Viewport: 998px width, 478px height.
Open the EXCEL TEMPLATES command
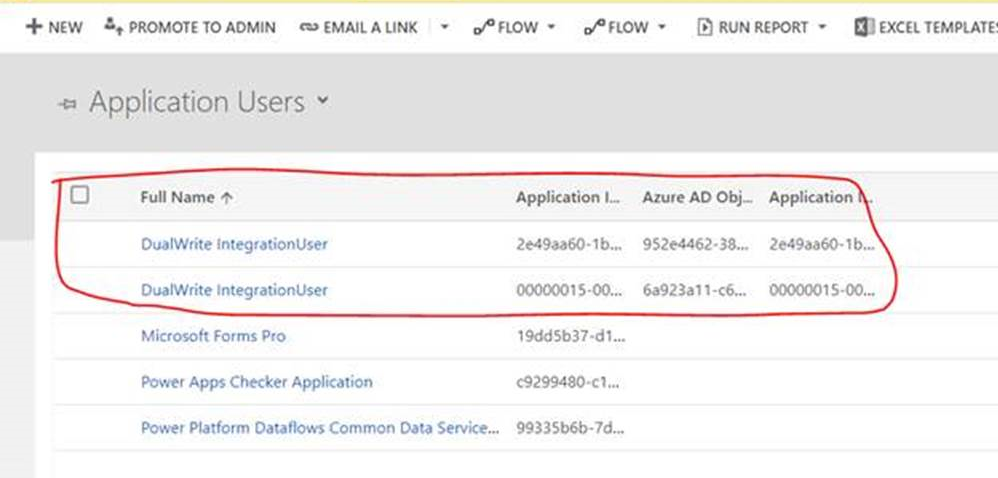click(938, 27)
